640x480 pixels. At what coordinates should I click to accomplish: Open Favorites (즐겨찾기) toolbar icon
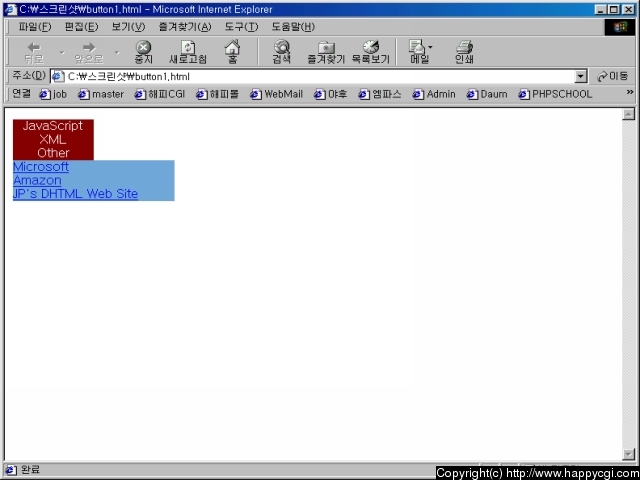click(326, 52)
